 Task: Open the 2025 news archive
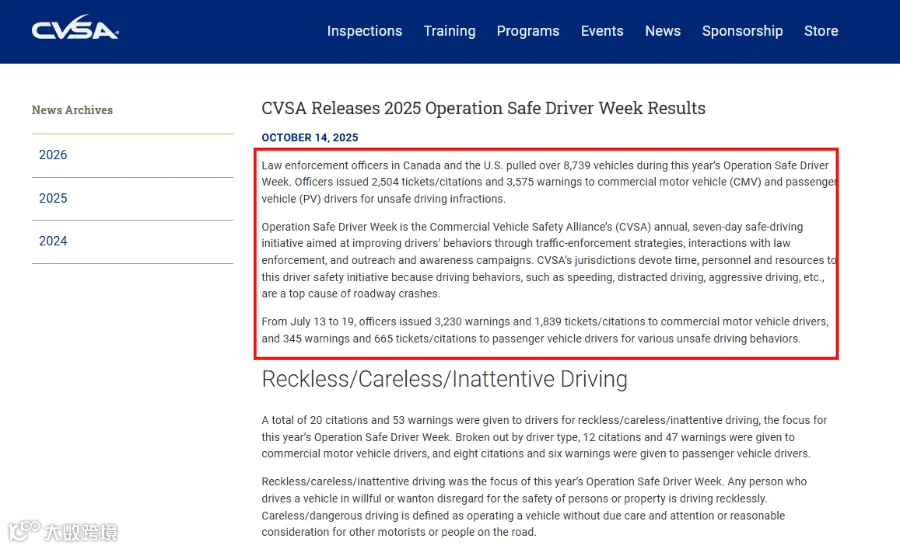point(53,199)
